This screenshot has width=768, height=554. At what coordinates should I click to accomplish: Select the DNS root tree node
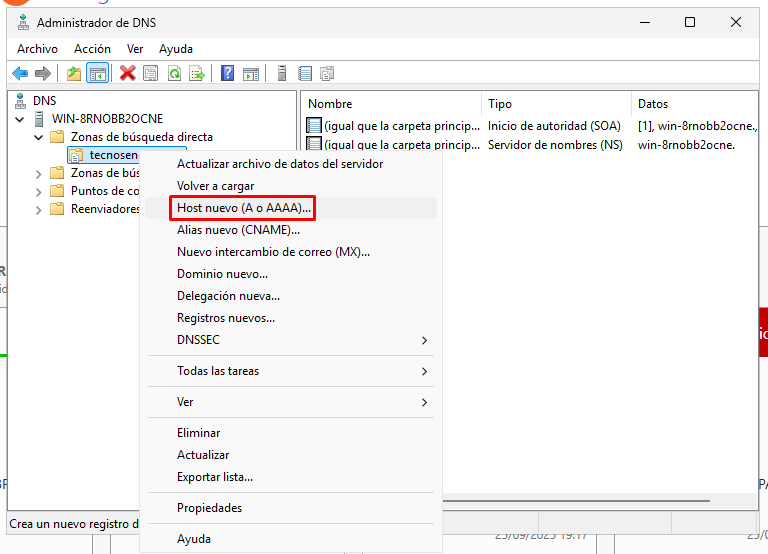click(x=44, y=101)
